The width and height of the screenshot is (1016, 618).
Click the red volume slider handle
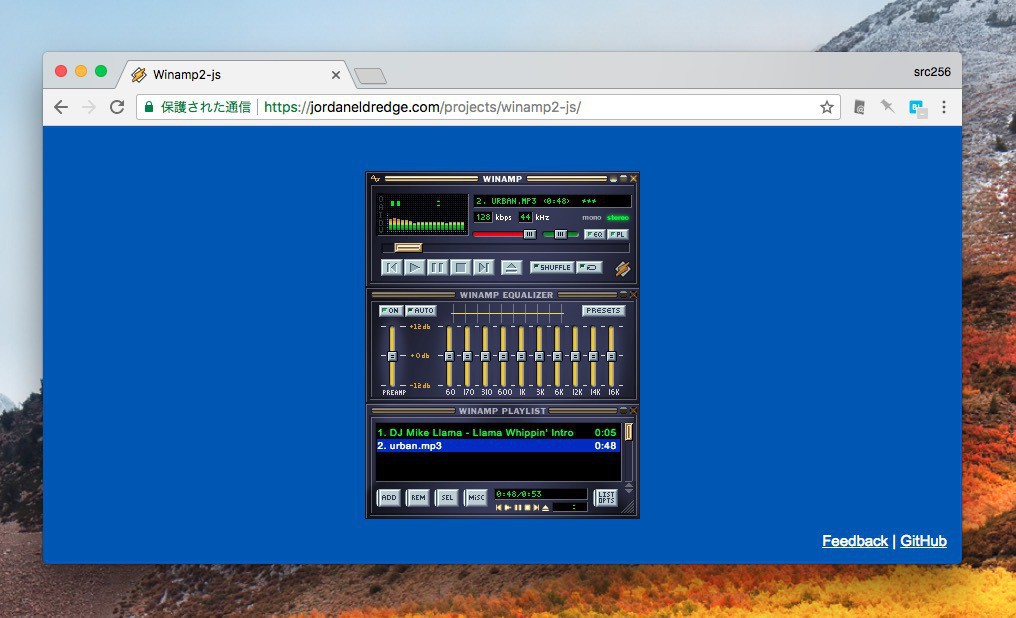[529, 234]
